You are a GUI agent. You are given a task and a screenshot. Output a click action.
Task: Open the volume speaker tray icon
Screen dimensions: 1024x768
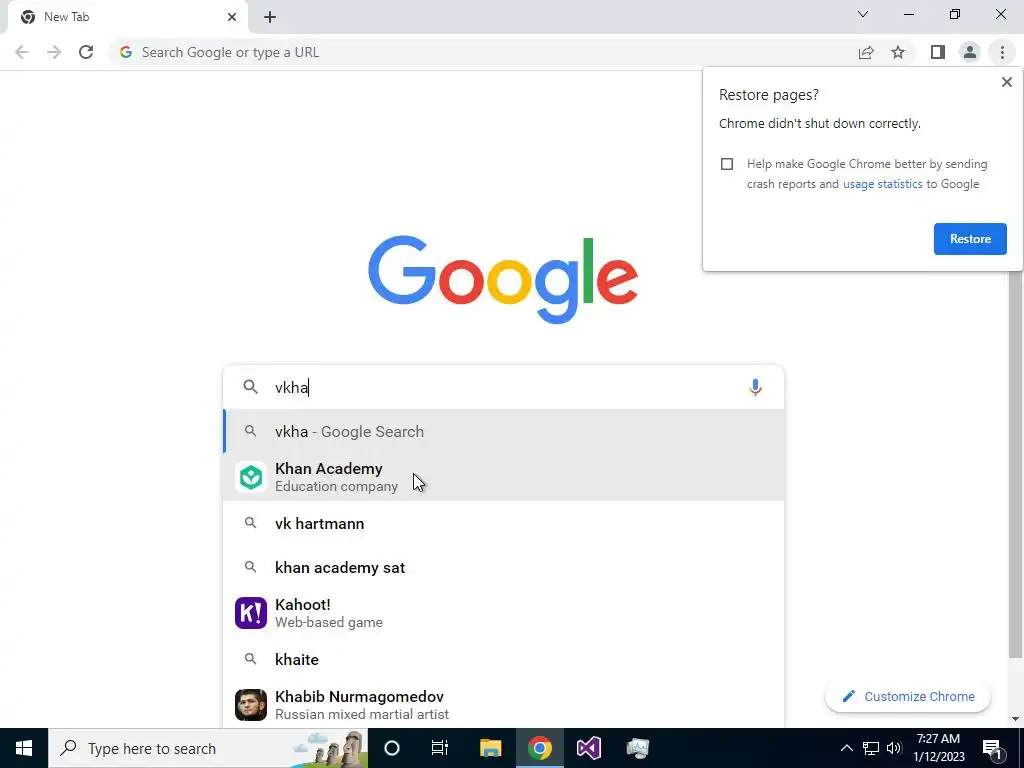click(894, 748)
